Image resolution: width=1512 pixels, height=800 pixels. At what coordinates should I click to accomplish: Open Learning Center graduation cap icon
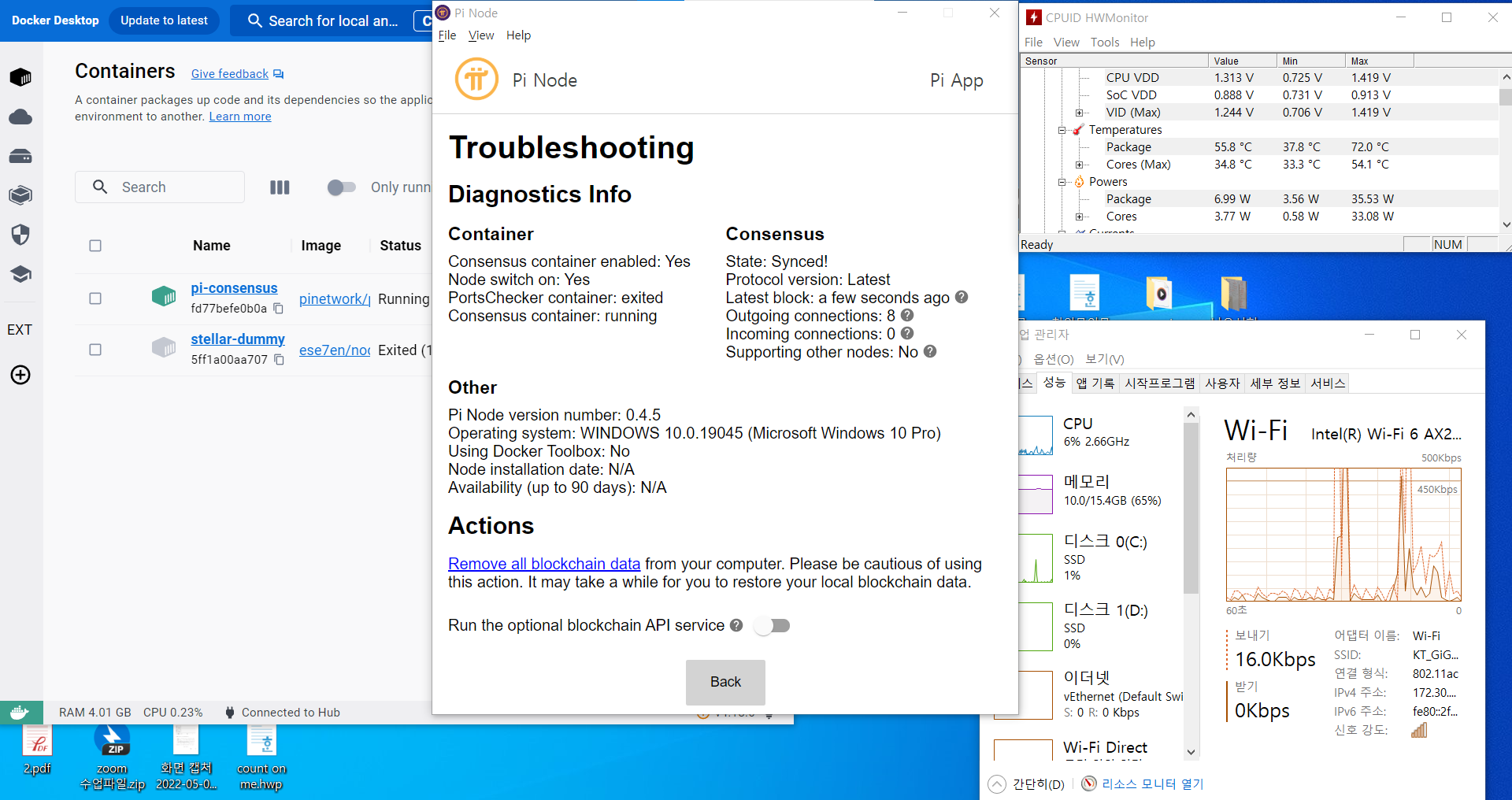[20, 274]
